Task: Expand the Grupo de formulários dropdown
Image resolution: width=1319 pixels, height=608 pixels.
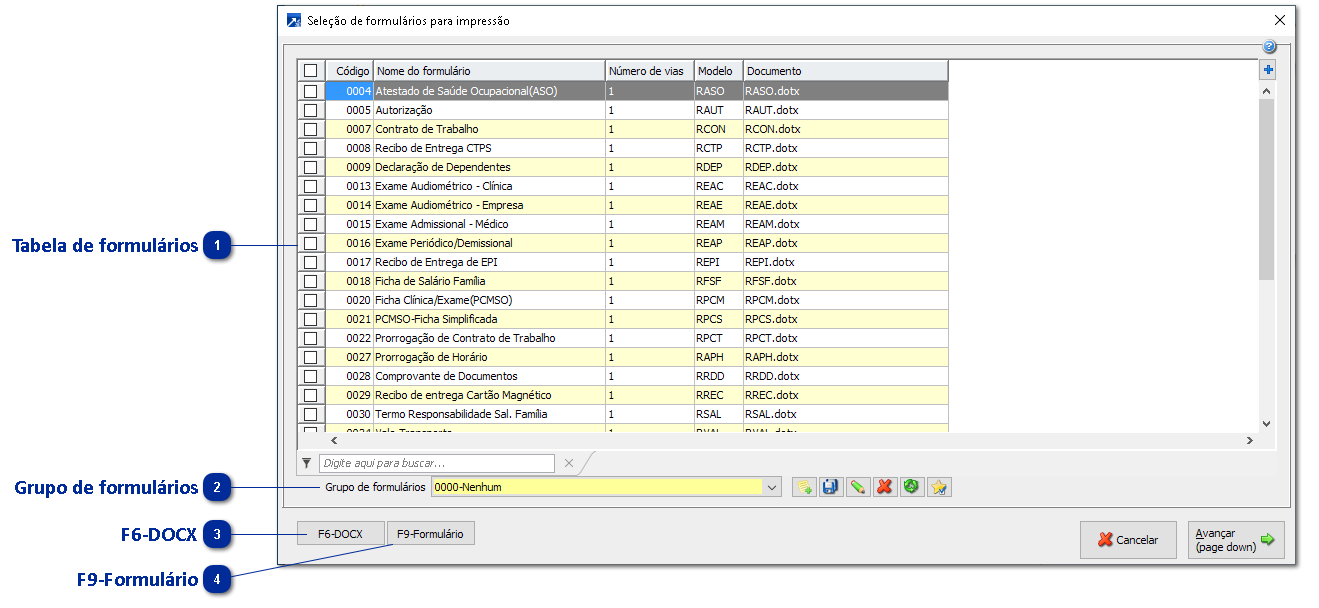Action: pyautogui.click(x=771, y=487)
